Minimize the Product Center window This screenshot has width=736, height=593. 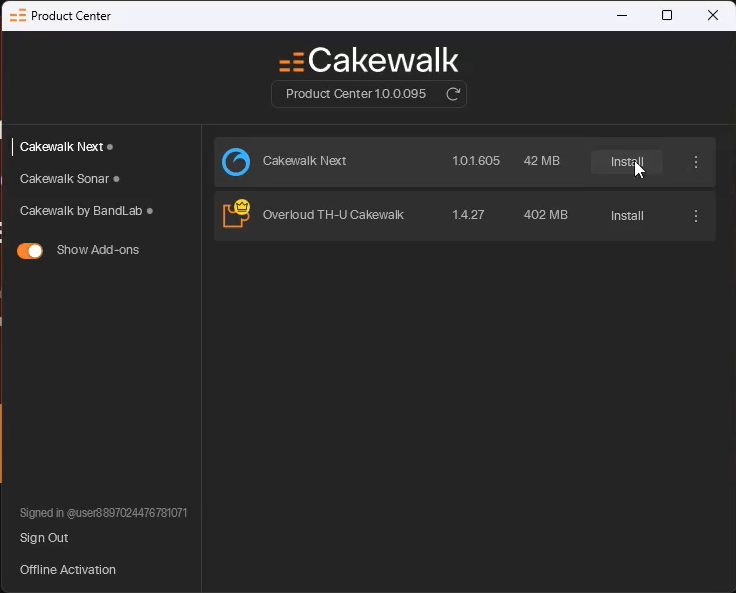click(622, 15)
